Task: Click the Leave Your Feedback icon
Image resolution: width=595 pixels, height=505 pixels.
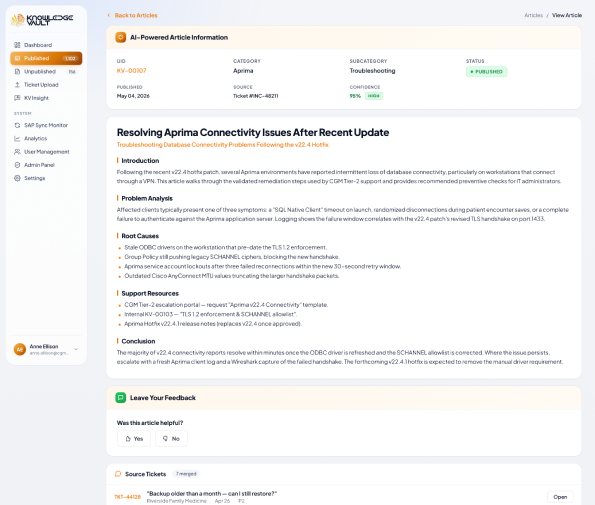Action: (121, 398)
